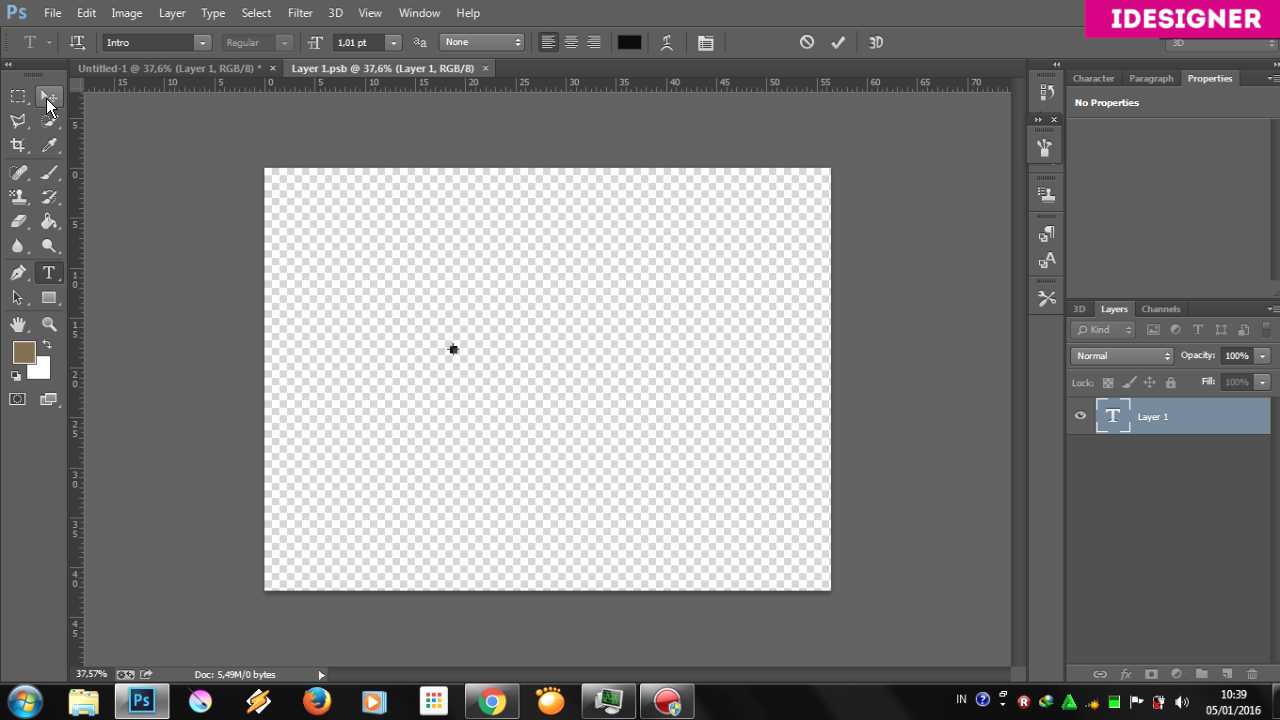Select the Spot Healing Brush tool
The height and width of the screenshot is (720, 1280).
tap(18, 172)
